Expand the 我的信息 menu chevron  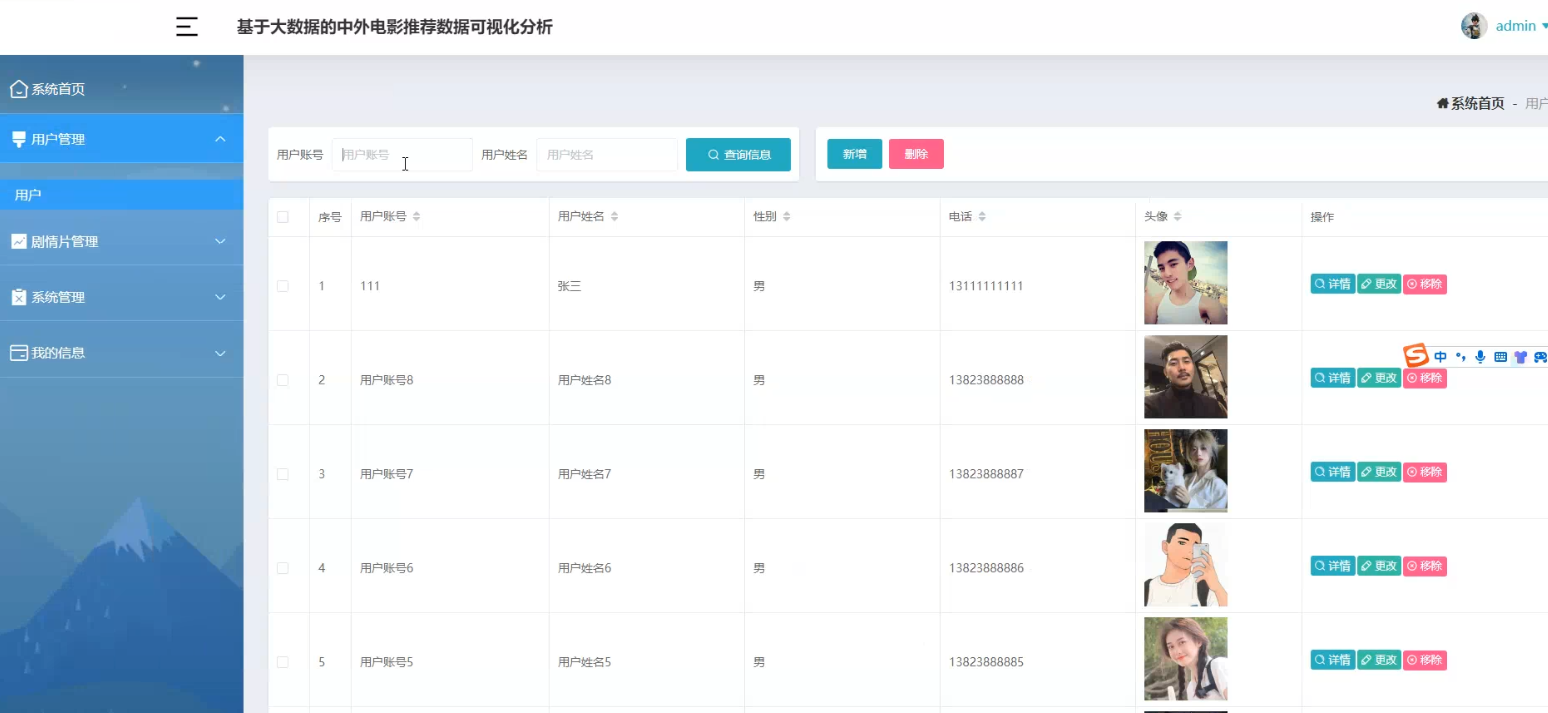(x=221, y=353)
